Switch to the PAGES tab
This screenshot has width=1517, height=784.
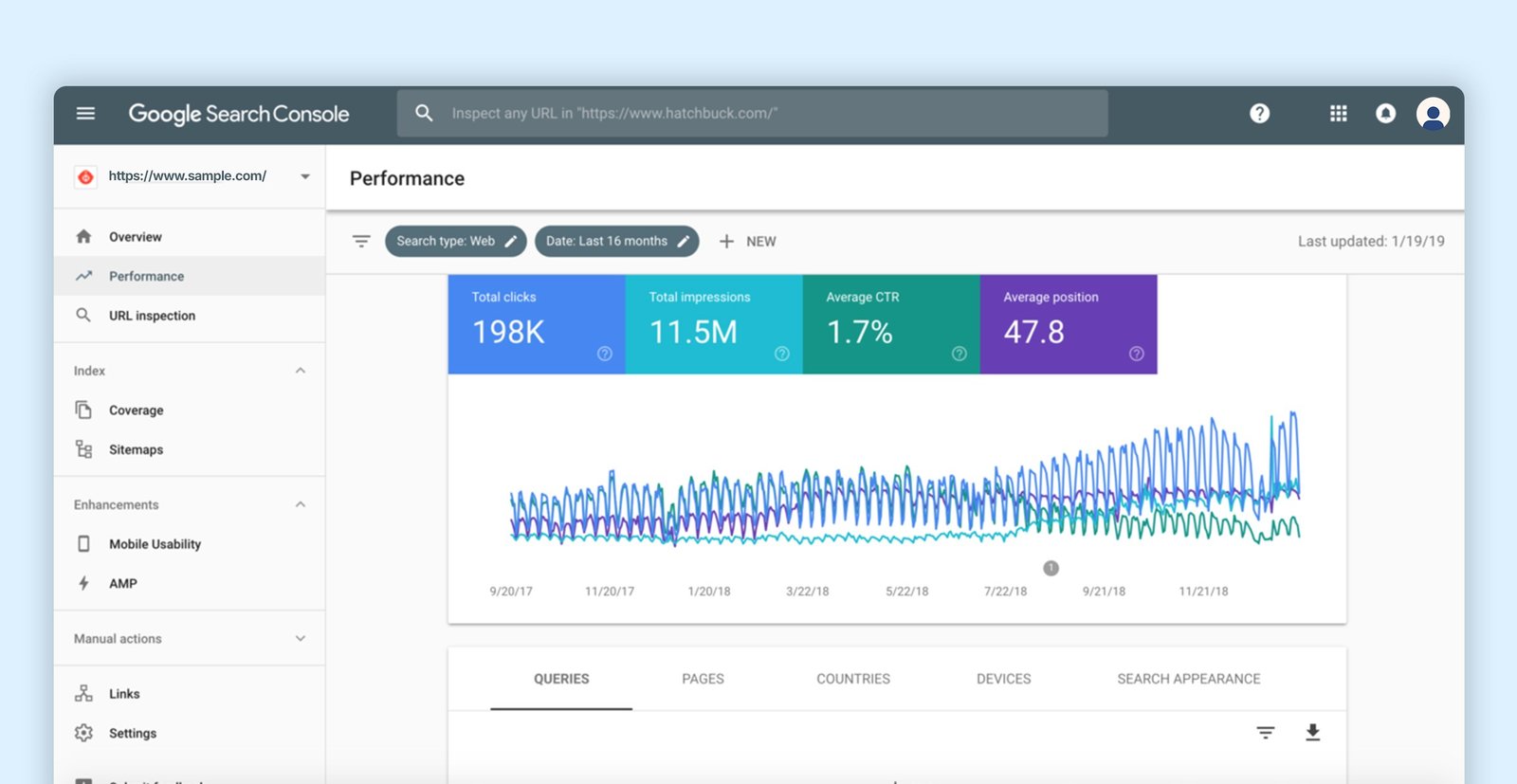click(703, 679)
